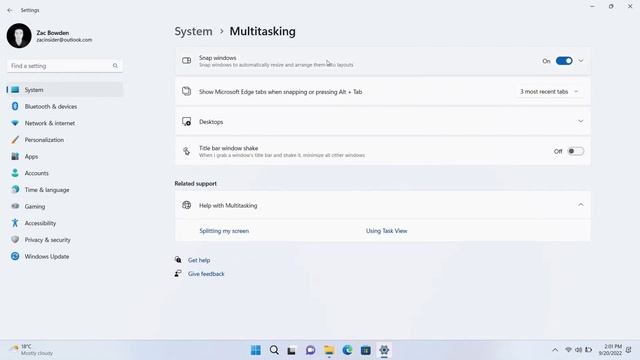This screenshot has width=640, height=360.
Task: Open the Splitting my screen link
Action: click(x=224, y=231)
